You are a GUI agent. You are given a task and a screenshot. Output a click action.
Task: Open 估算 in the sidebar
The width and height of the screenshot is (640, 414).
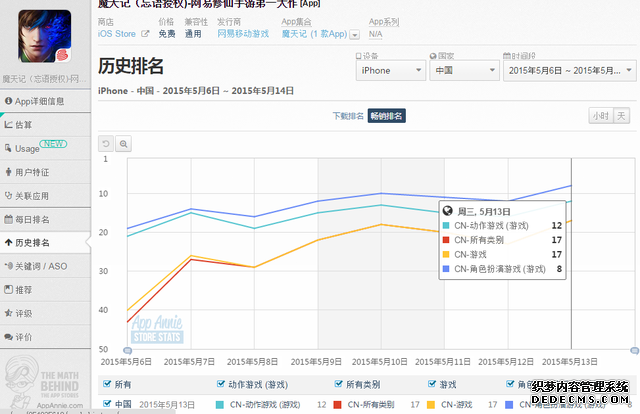(45, 125)
